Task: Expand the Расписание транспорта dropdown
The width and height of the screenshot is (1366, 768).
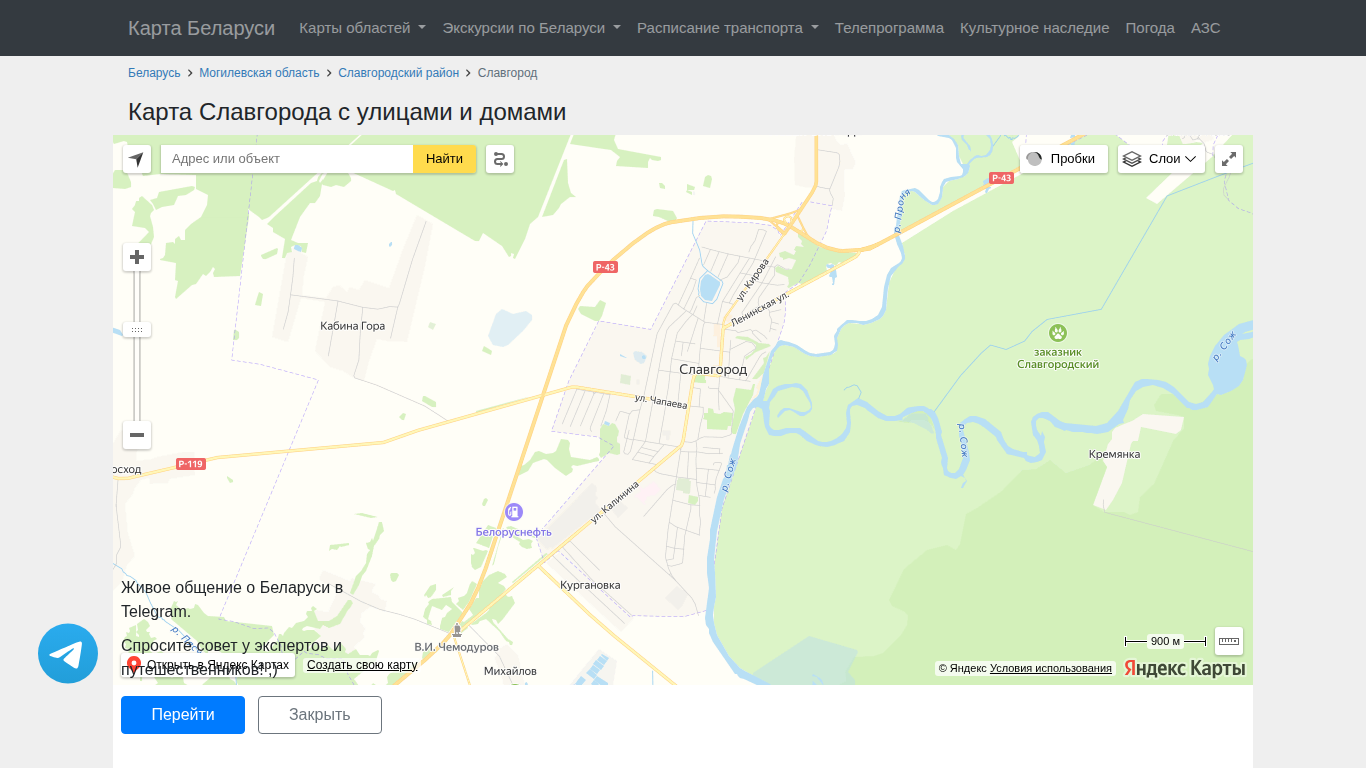Action: point(728,28)
